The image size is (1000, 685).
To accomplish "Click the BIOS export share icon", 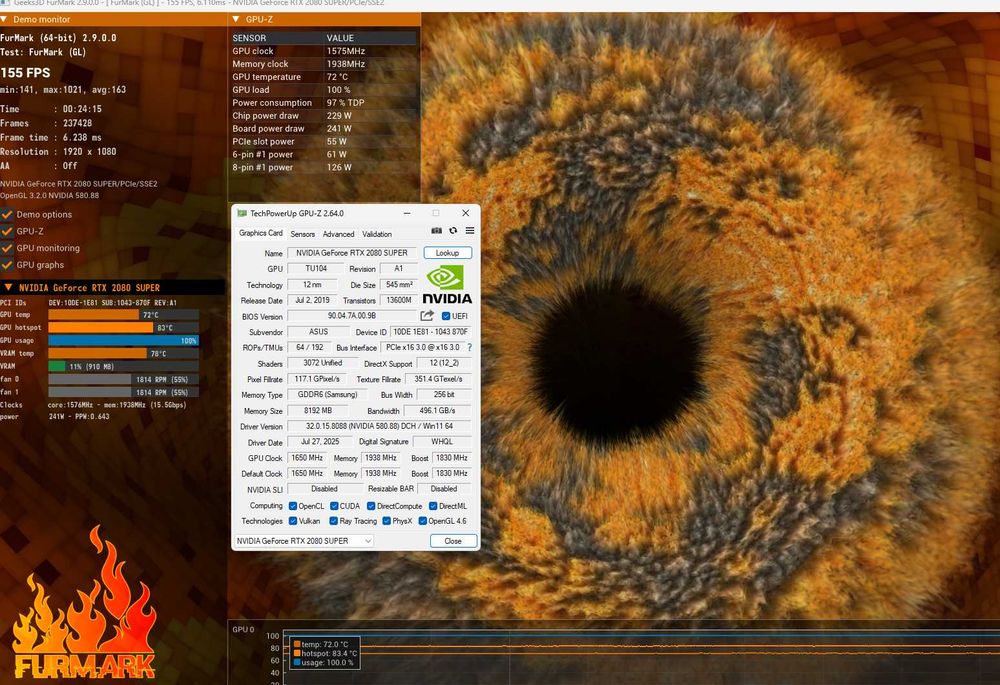I will tap(427, 316).
